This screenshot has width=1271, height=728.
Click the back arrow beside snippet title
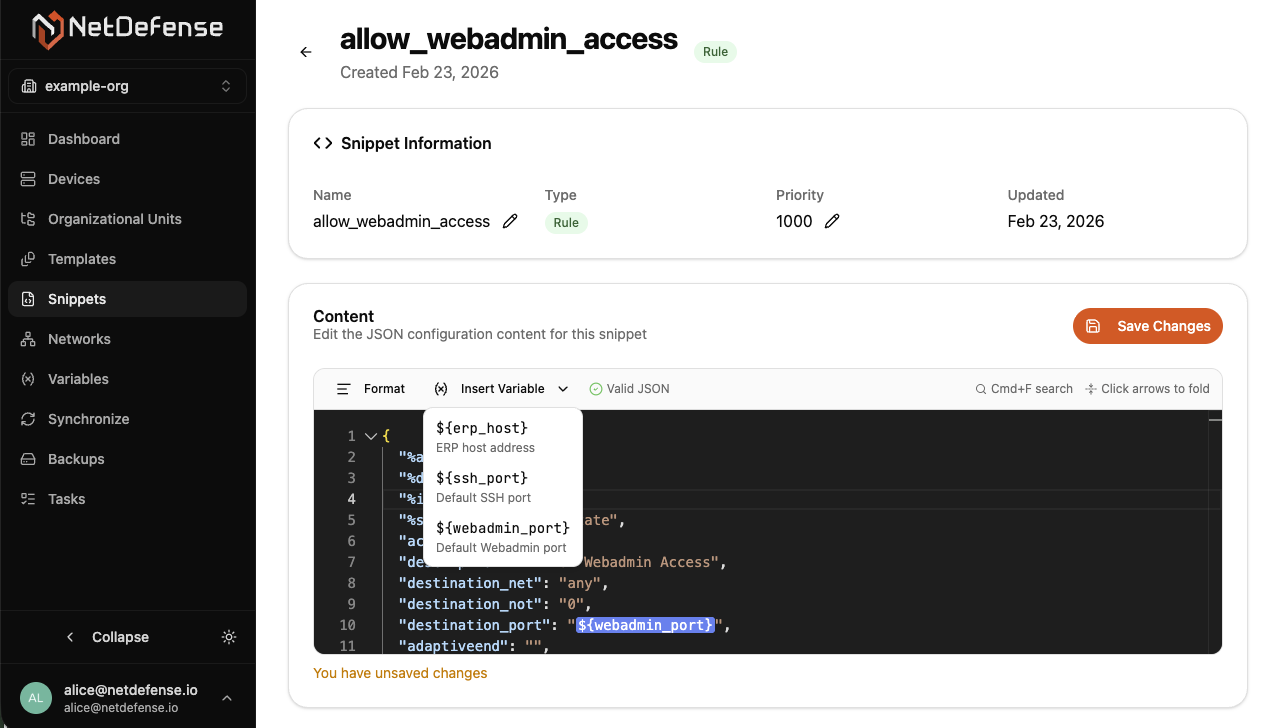pyautogui.click(x=306, y=52)
